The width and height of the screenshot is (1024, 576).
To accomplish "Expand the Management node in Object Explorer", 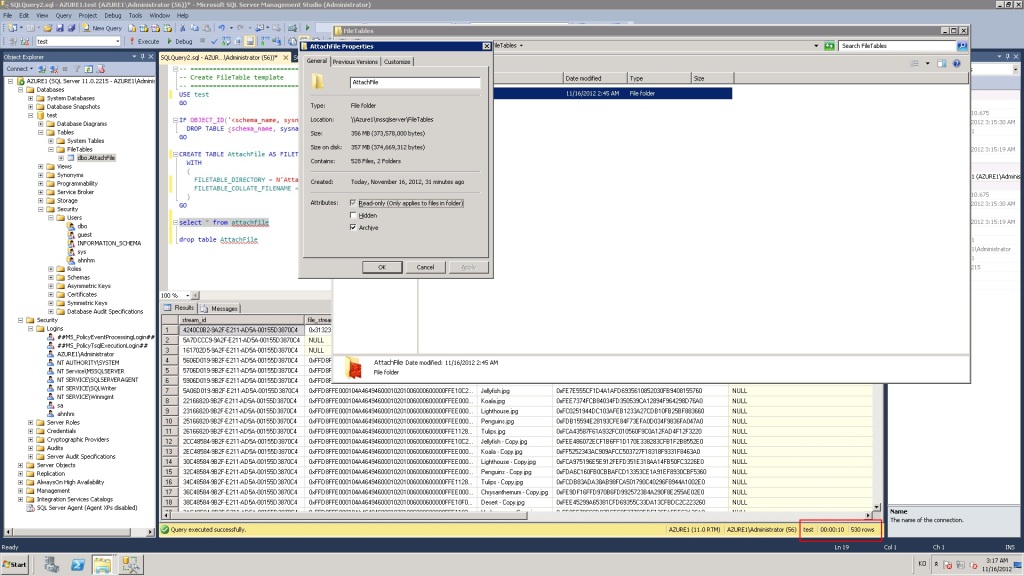I will click(x=20, y=490).
